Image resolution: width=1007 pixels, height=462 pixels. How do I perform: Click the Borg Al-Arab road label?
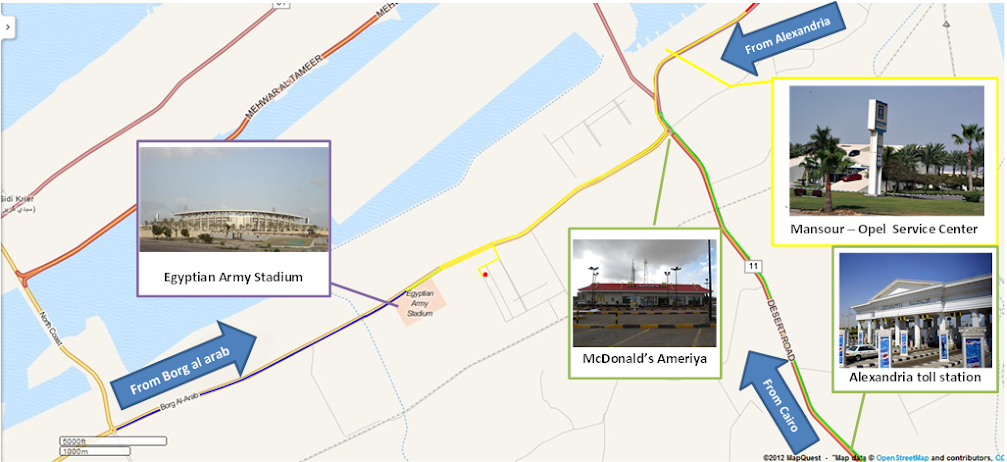177,402
